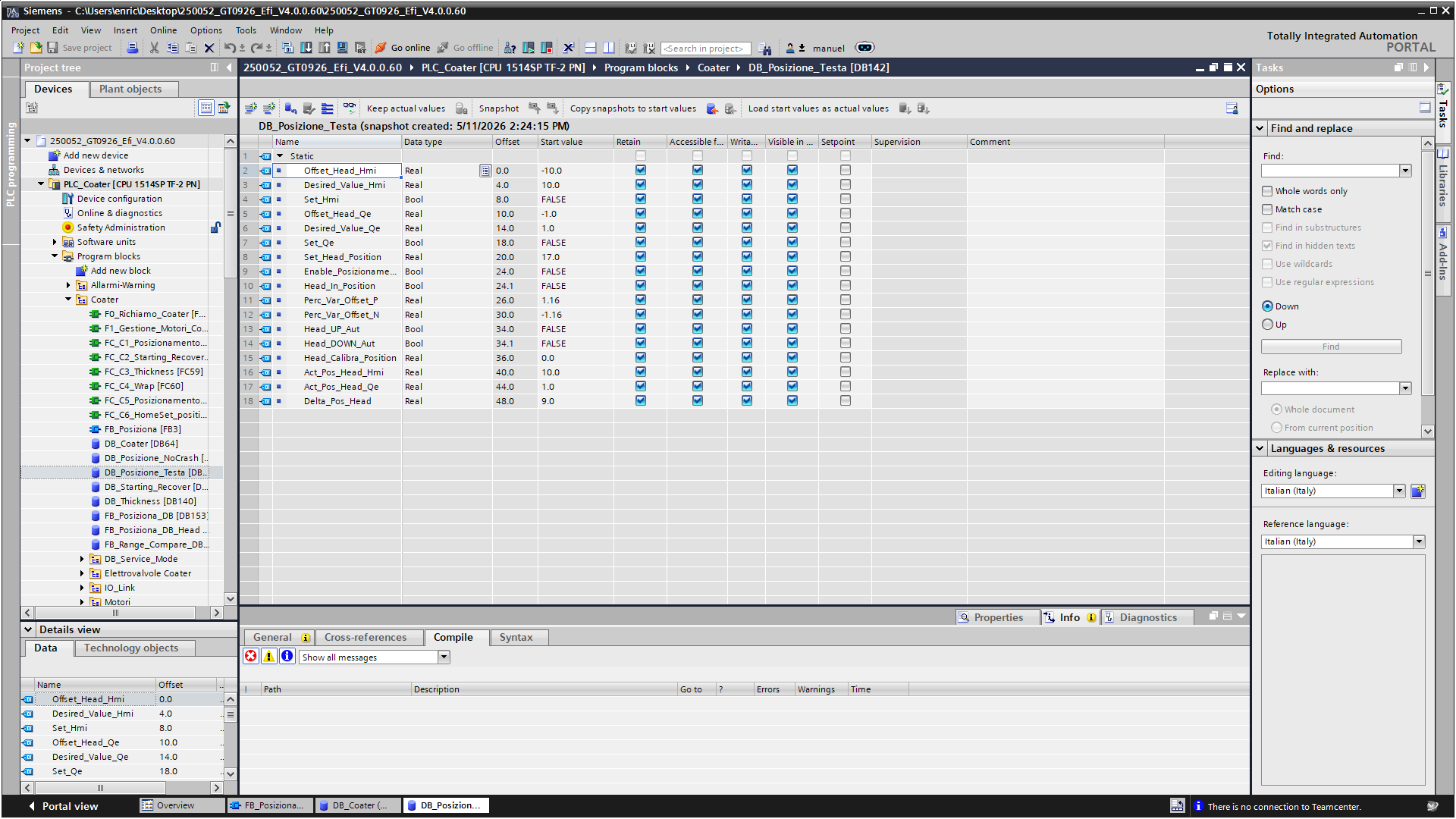Click the Expand all rows icon in DB toolbar

[327, 108]
